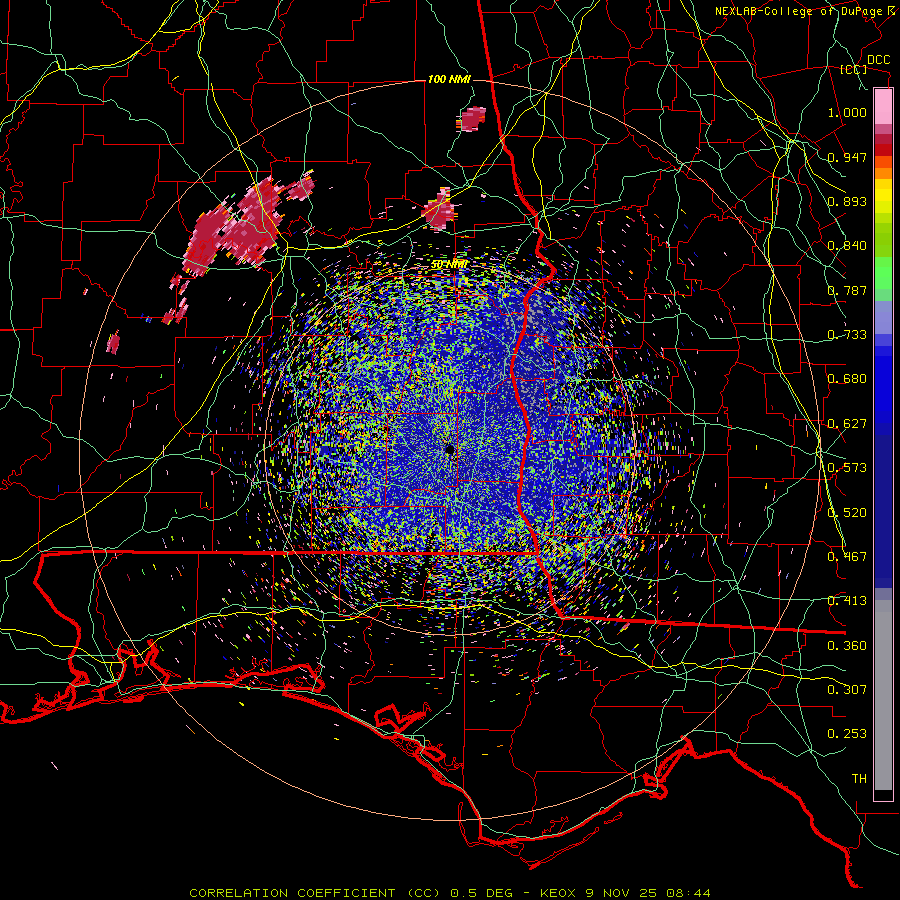This screenshot has height=900, width=900.
Task: Click the 0.253 scale value
Action: click(x=847, y=734)
